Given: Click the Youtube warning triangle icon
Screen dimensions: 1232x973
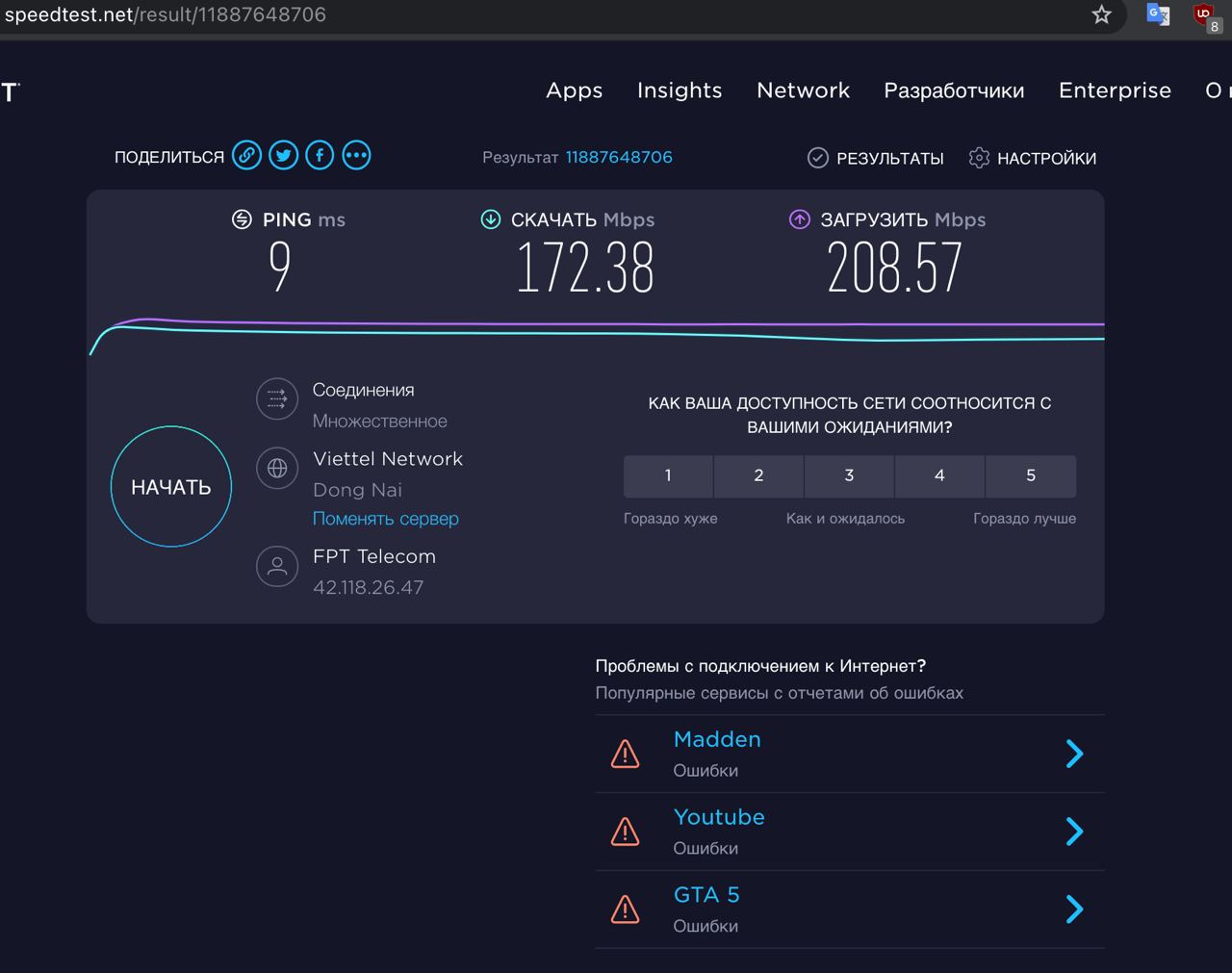Looking at the screenshot, I should tap(626, 832).
